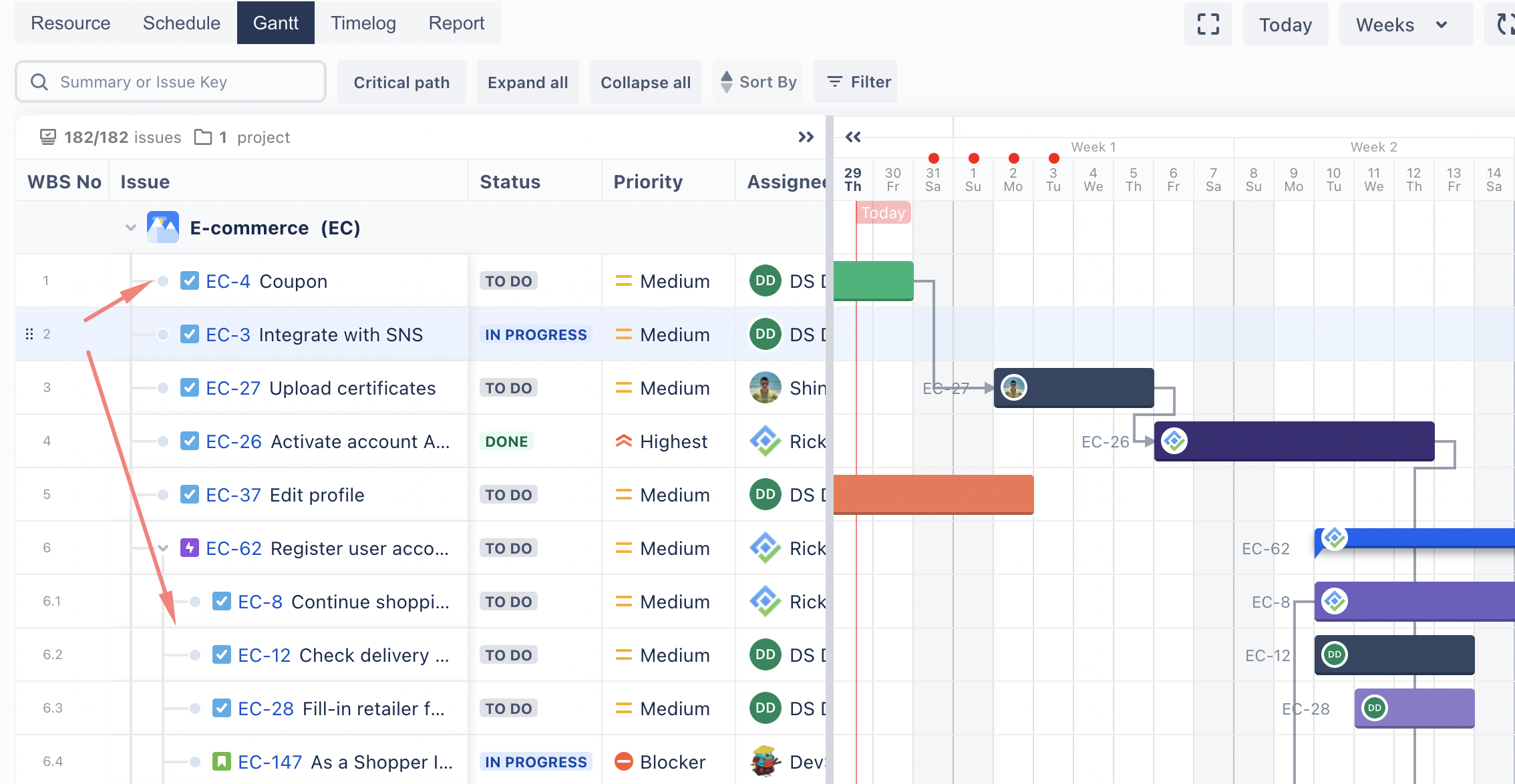Click the Blocker priority icon for EC-147
Screen dimensions: 1515x784
(623, 761)
